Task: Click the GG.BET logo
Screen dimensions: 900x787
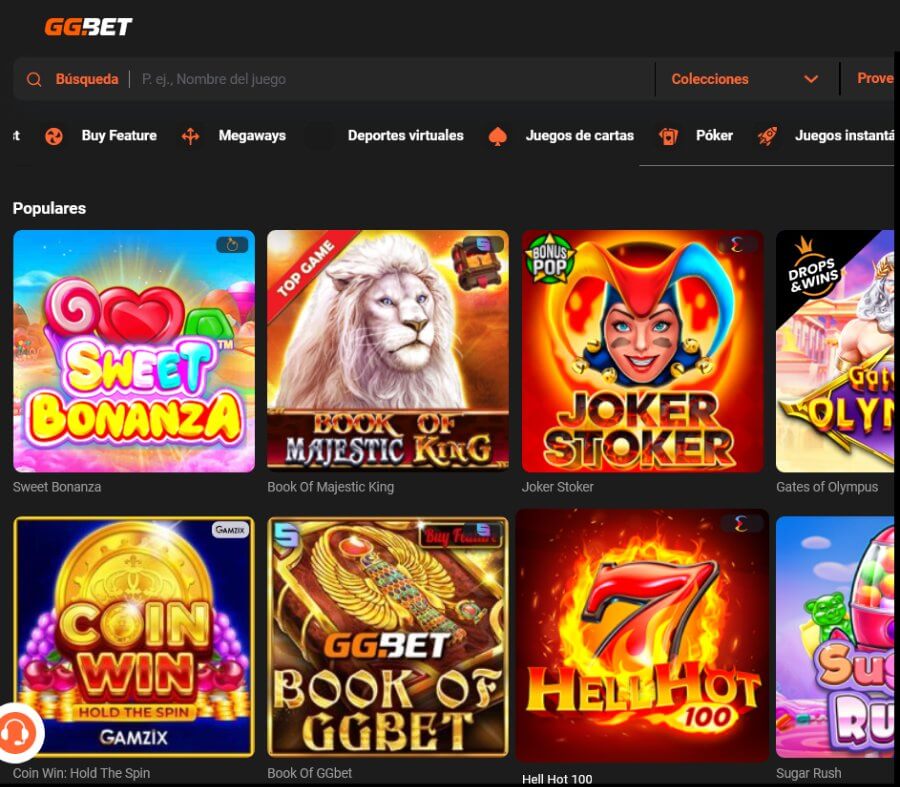Action: pyautogui.click(x=88, y=26)
